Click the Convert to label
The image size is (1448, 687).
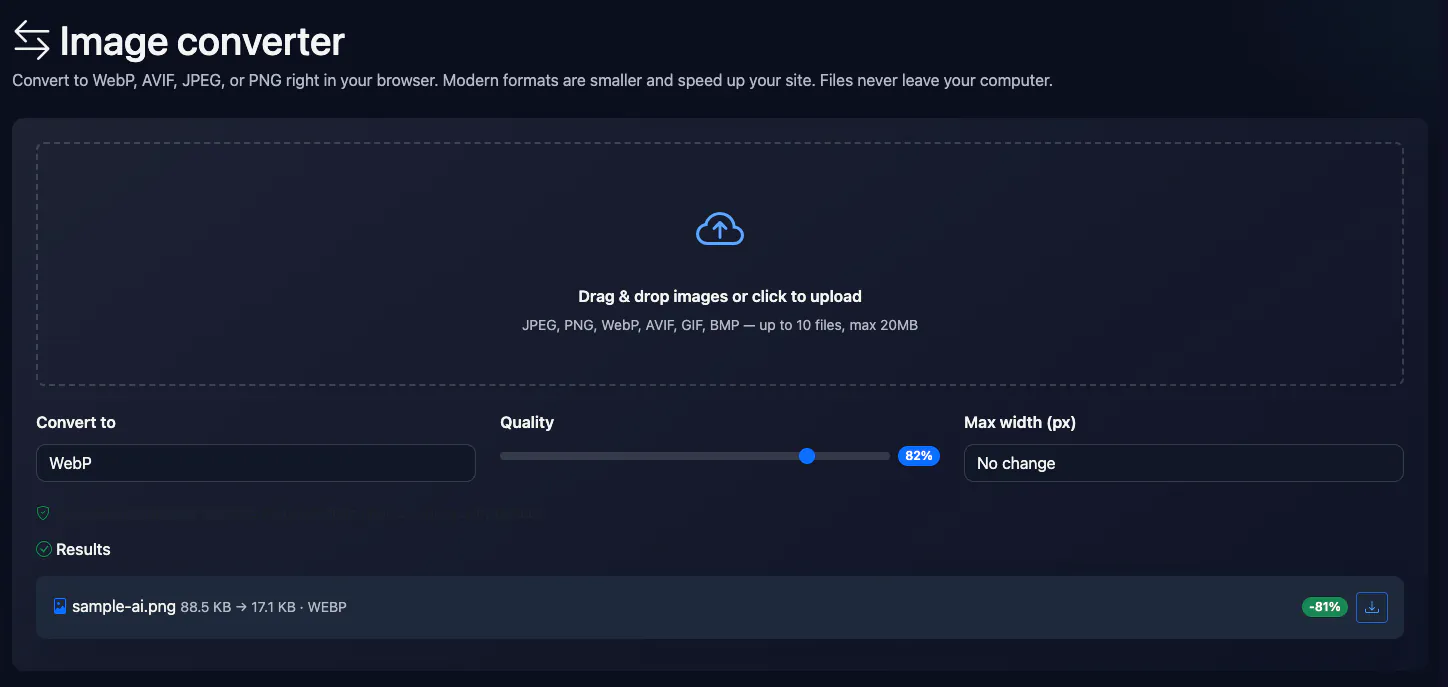pyautogui.click(x=76, y=422)
